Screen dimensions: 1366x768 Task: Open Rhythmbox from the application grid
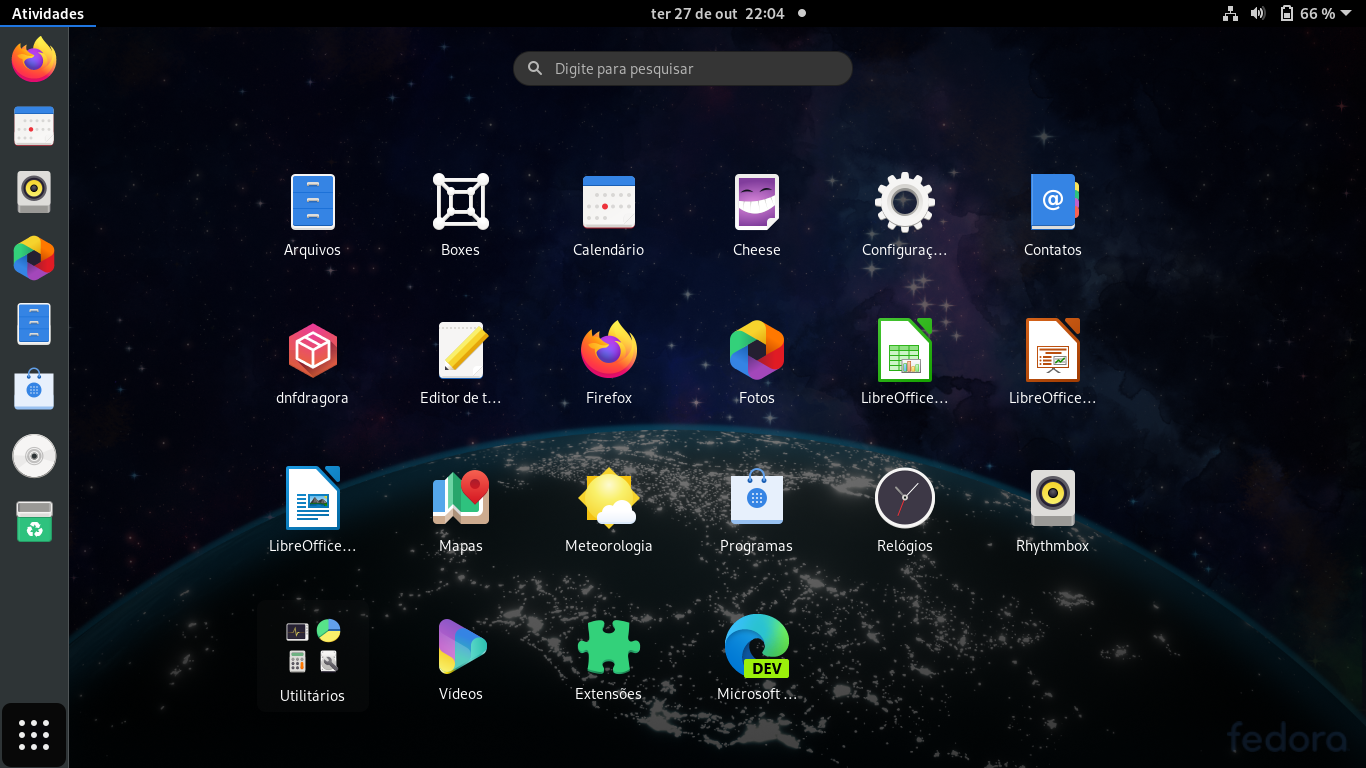point(1052,498)
